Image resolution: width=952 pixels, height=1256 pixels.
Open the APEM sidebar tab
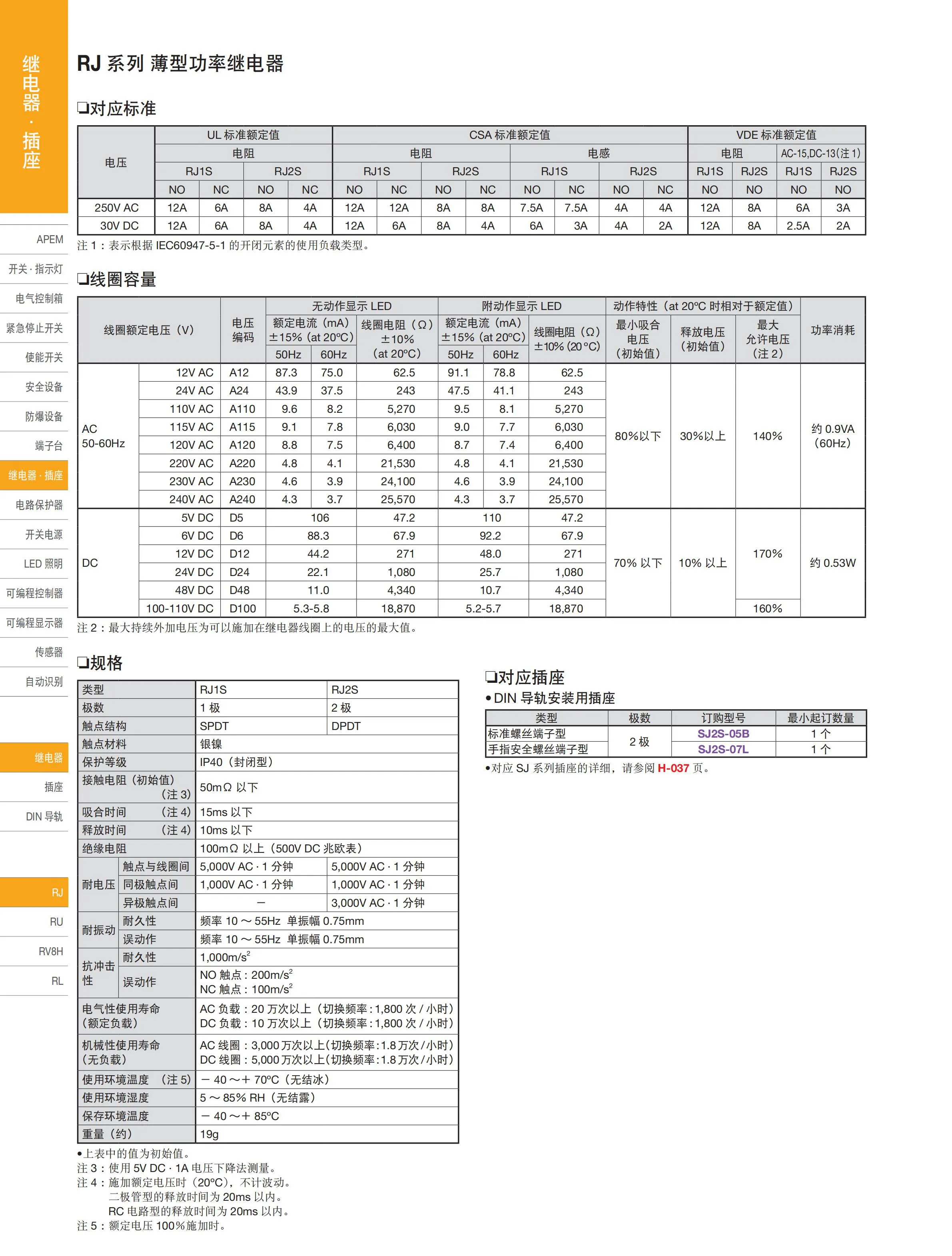pos(50,239)
